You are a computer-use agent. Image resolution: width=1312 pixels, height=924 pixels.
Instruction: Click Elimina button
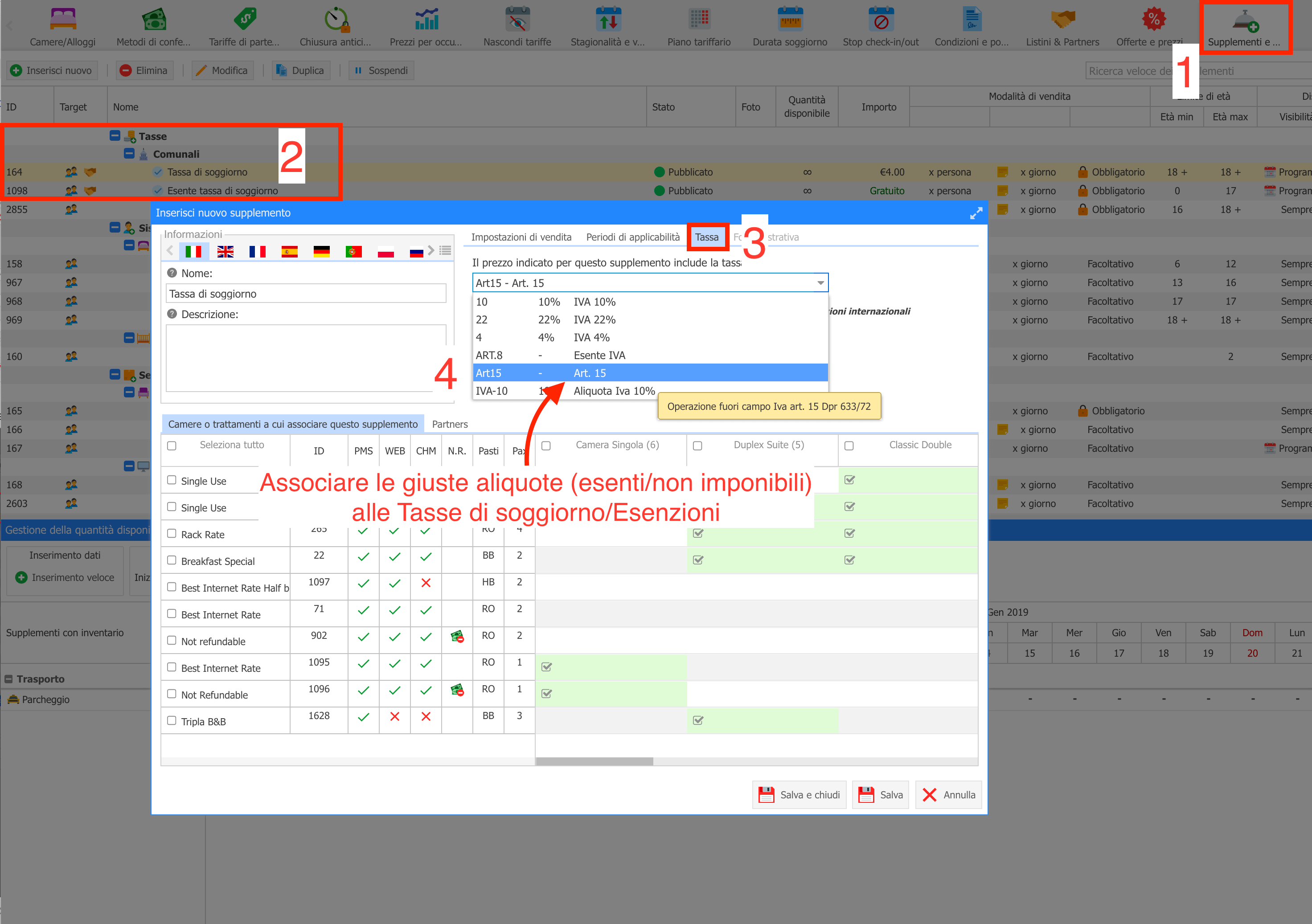click(x=144, y=70)
